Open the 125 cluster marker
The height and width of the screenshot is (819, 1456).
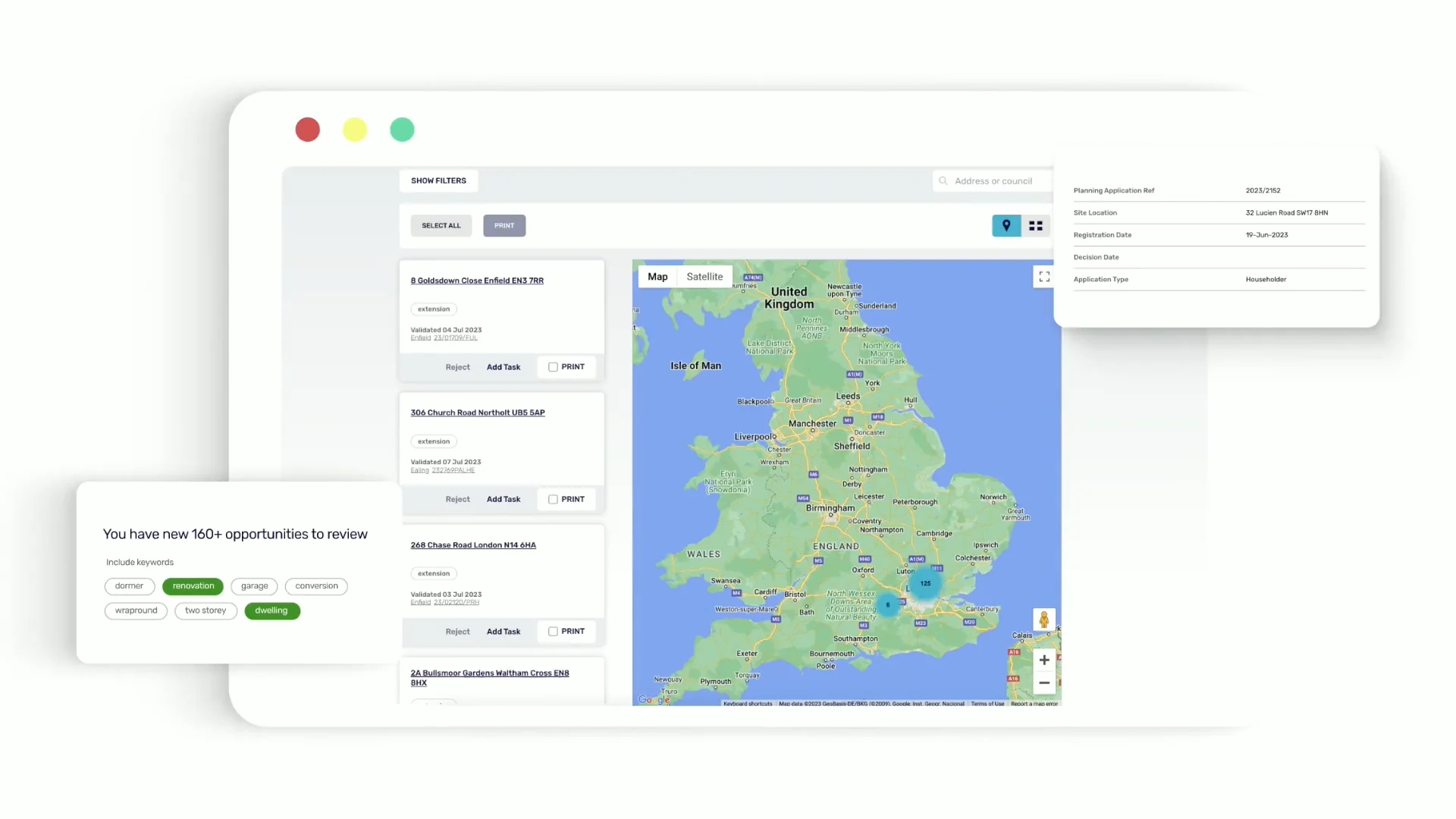click(925, 583)
